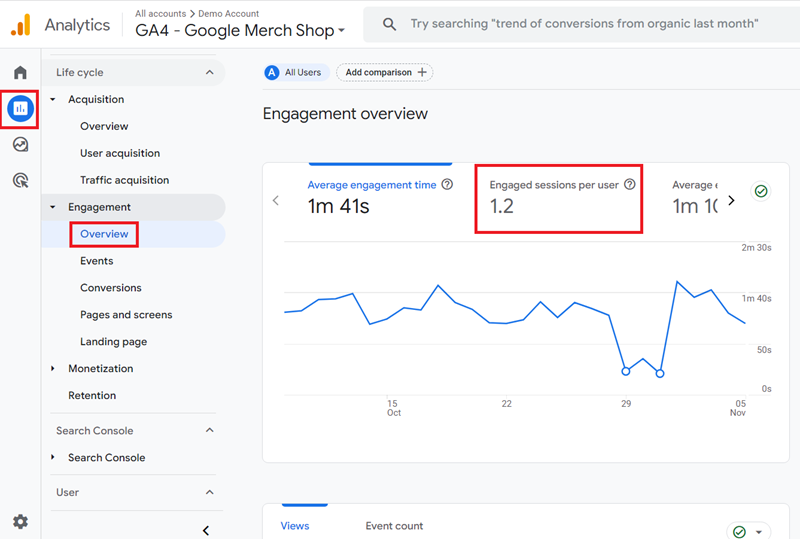This screenshot has height=539, width=800.
Task: Collapse the Search Console section header
Action: [x=209, y=430]
